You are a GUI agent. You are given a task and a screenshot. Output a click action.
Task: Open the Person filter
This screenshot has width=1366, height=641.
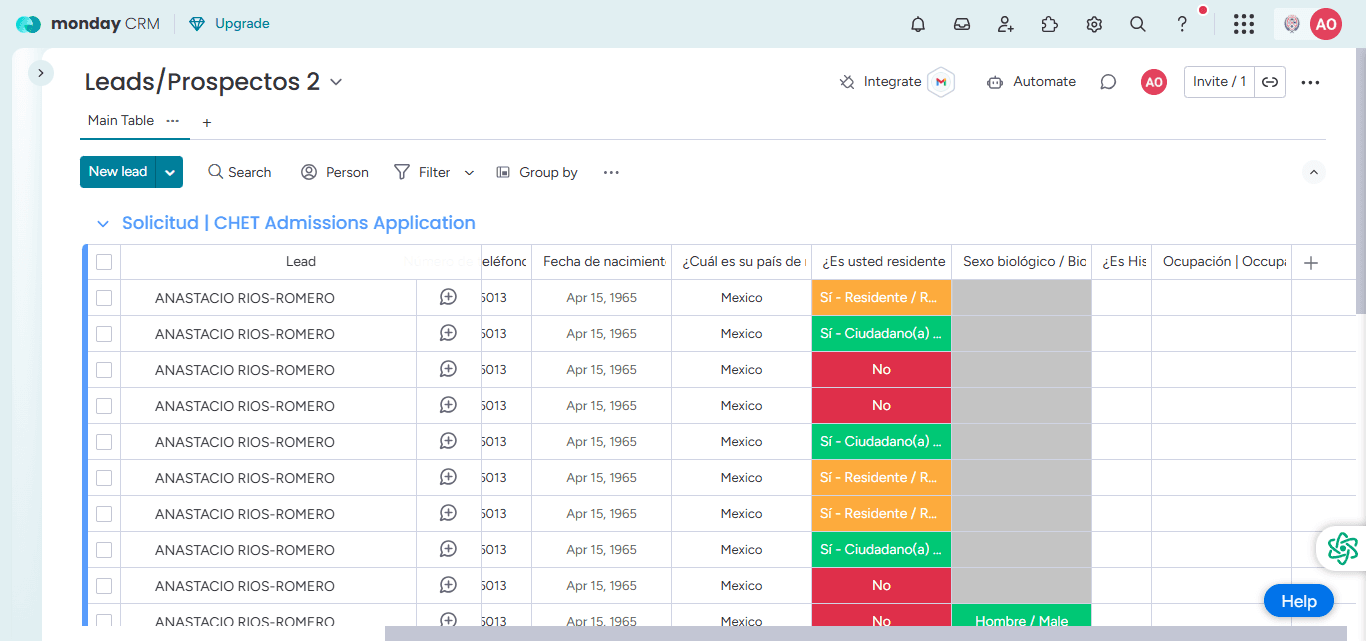tap(335, 172)
